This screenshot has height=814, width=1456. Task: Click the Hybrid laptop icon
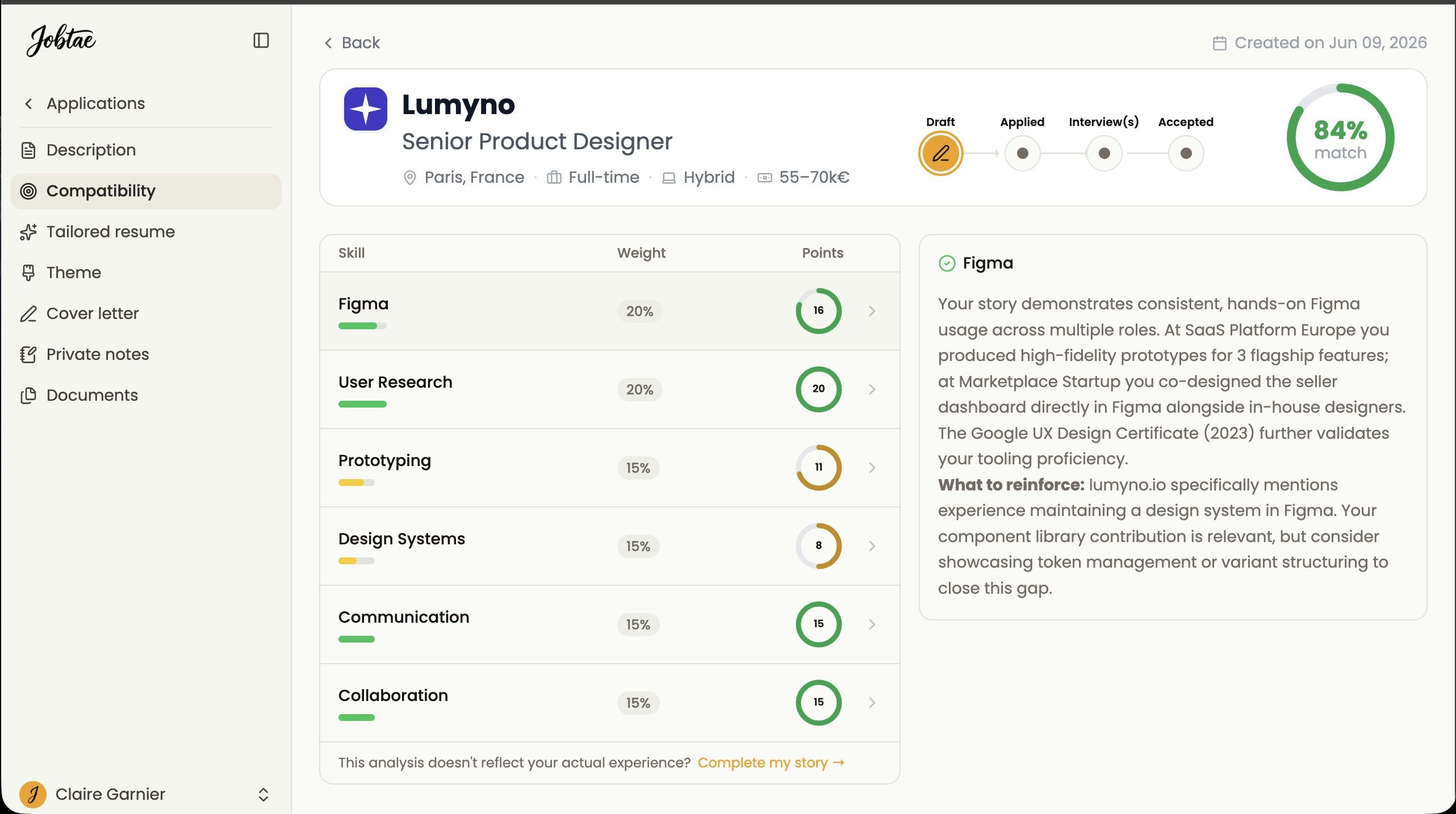tap(669, 178)
